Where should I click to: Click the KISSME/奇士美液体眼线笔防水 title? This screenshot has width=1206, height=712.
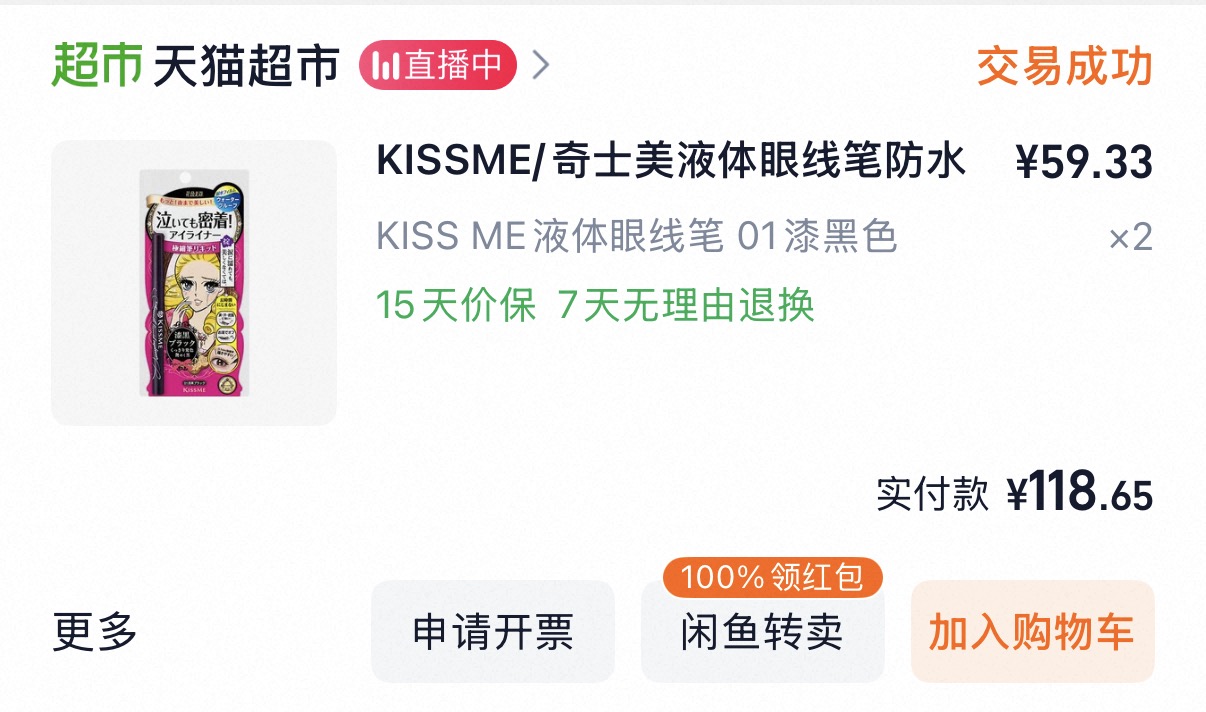pos(671,162)
